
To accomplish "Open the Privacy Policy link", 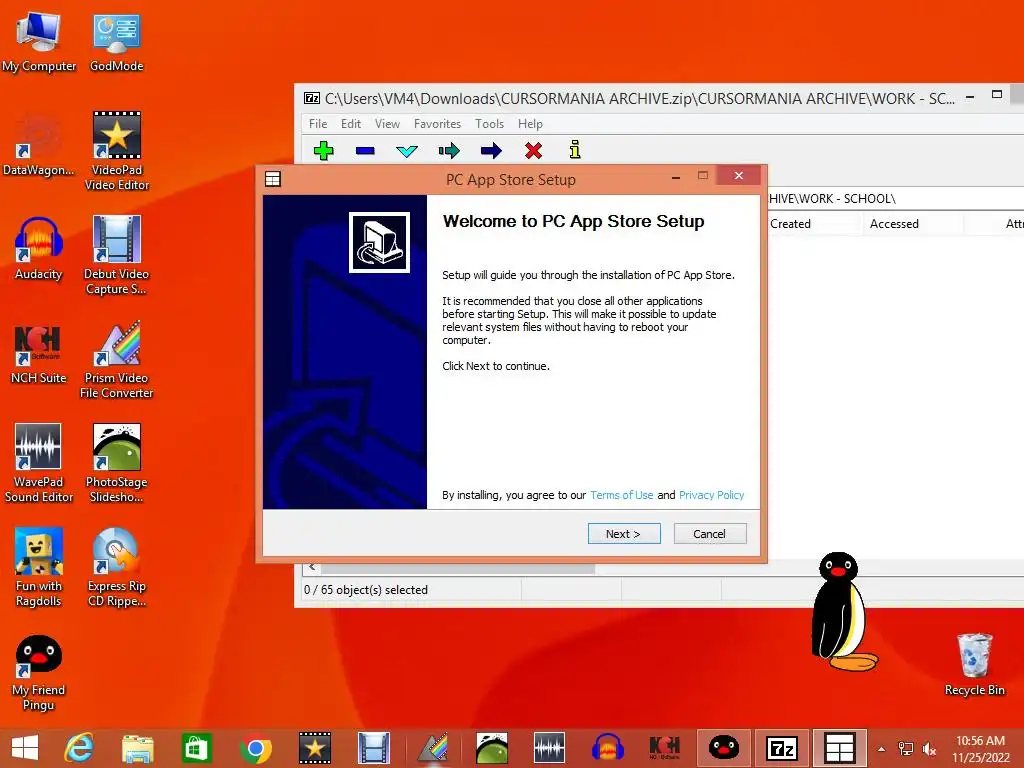I will 712,495.
